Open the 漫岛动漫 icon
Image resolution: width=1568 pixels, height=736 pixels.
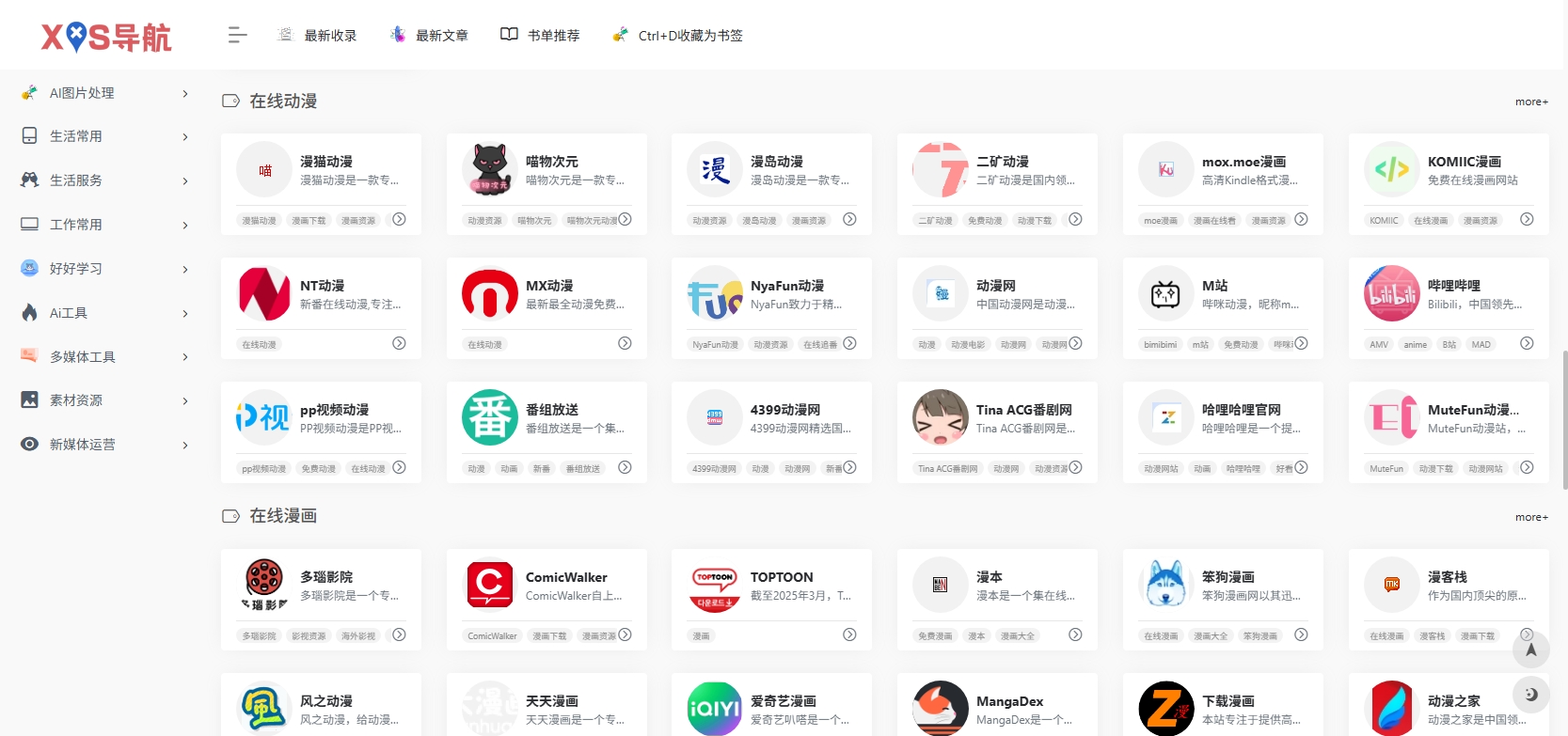coord(715,170)
